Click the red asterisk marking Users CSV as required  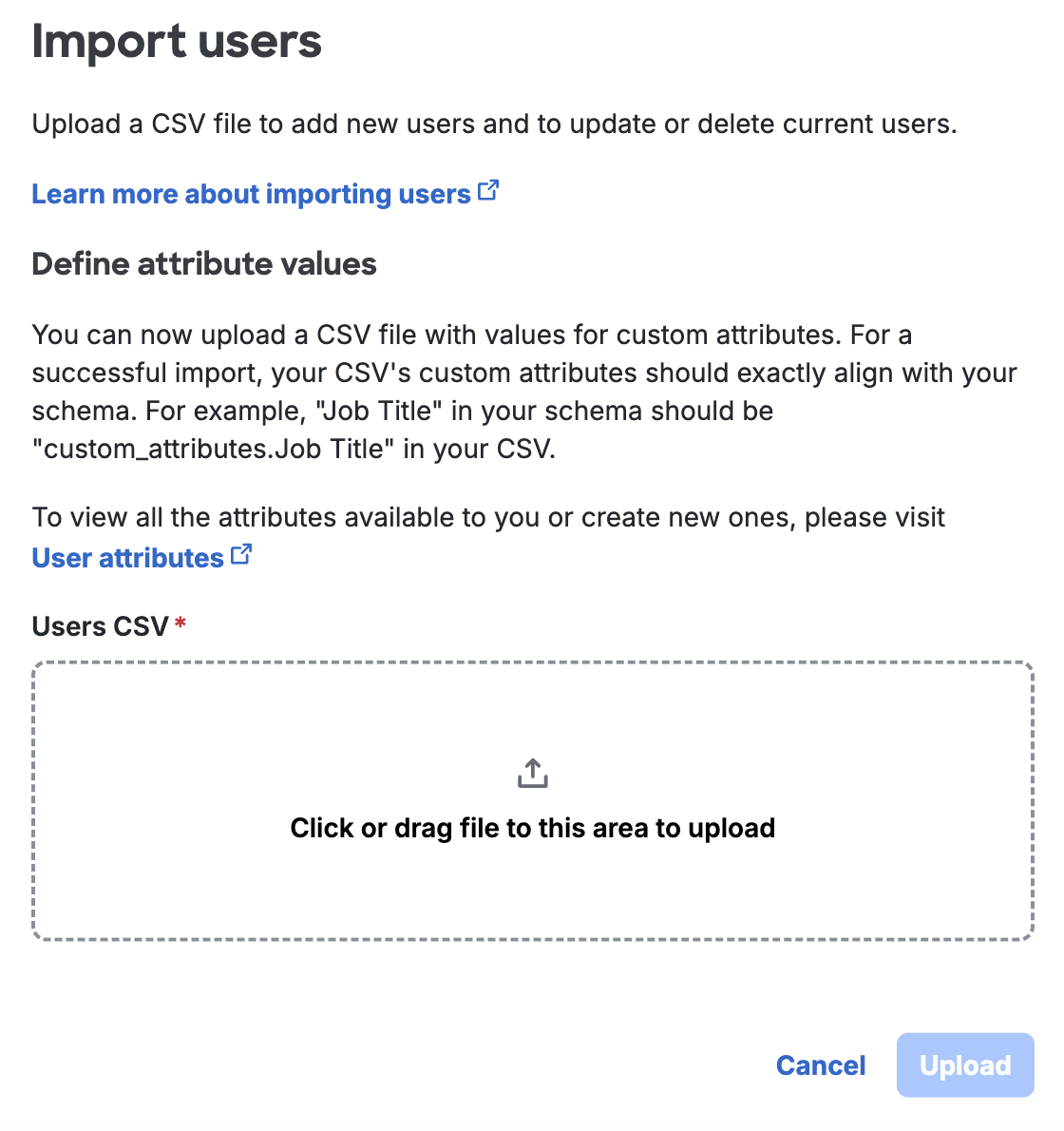click(x=180, y=622)
